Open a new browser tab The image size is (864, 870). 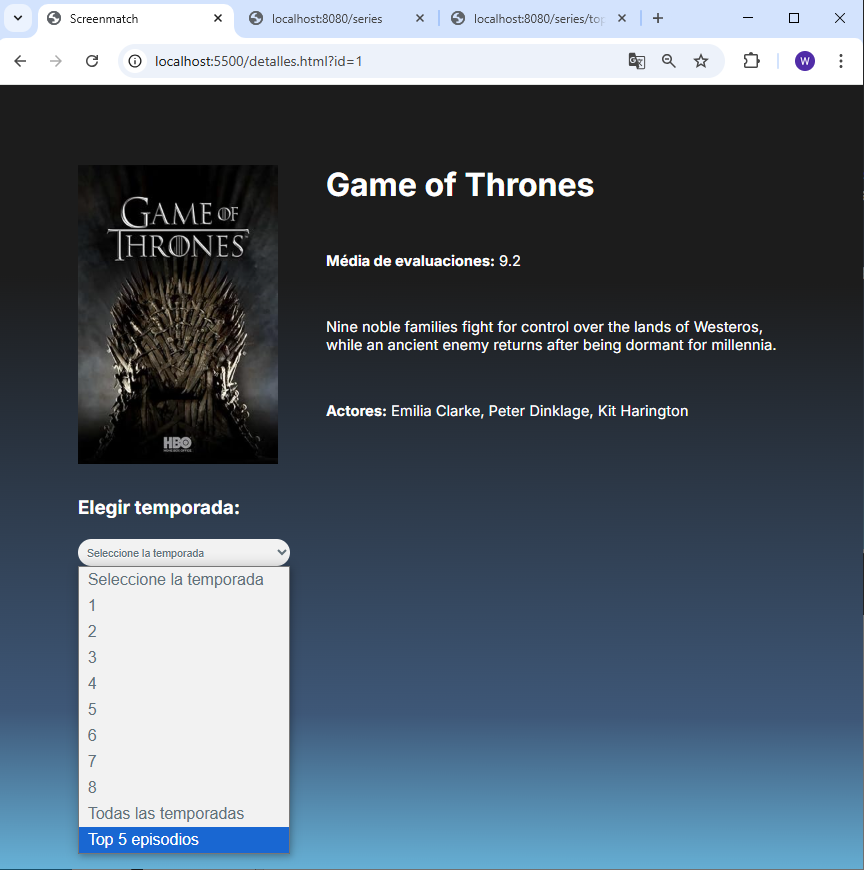(658, 18)
